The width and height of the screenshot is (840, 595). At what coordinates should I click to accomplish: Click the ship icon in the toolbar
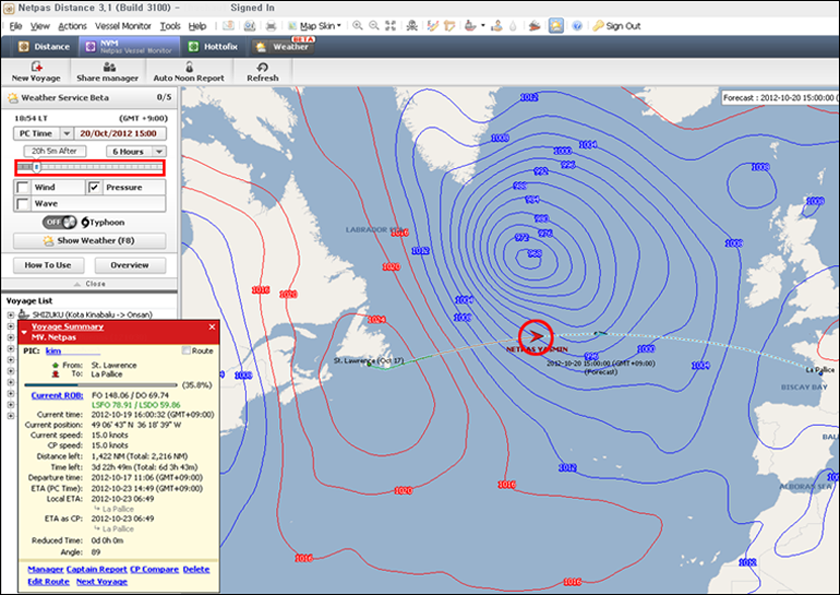pos(470,26)
